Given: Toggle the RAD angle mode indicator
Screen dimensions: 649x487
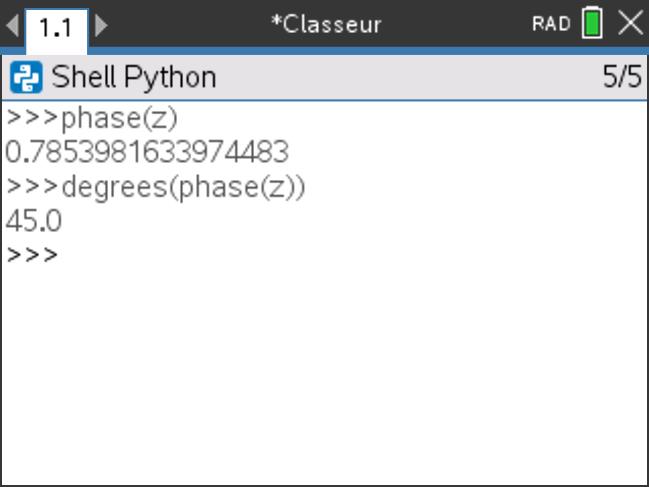Looking at the screenshot, I should [x=551, y=24].
